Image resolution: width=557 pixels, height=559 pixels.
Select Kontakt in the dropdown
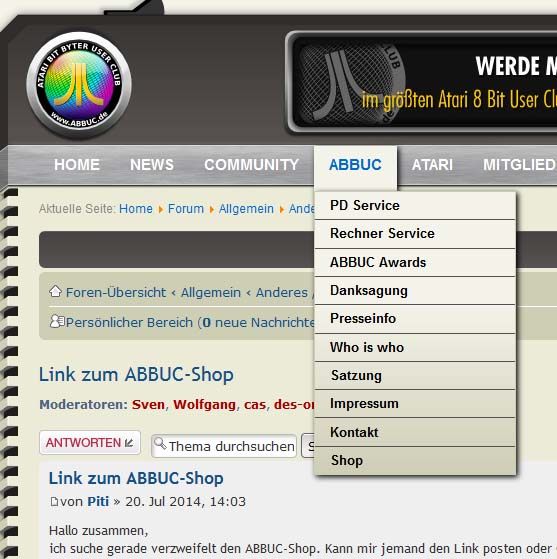[x=415, y=432]
